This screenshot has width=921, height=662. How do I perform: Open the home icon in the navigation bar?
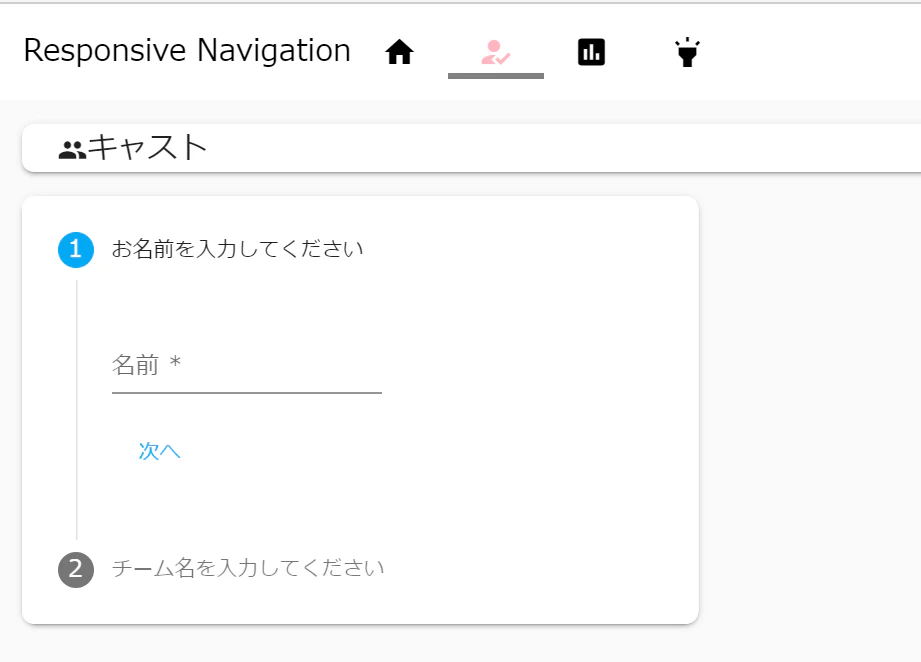(x=399, y=51)
